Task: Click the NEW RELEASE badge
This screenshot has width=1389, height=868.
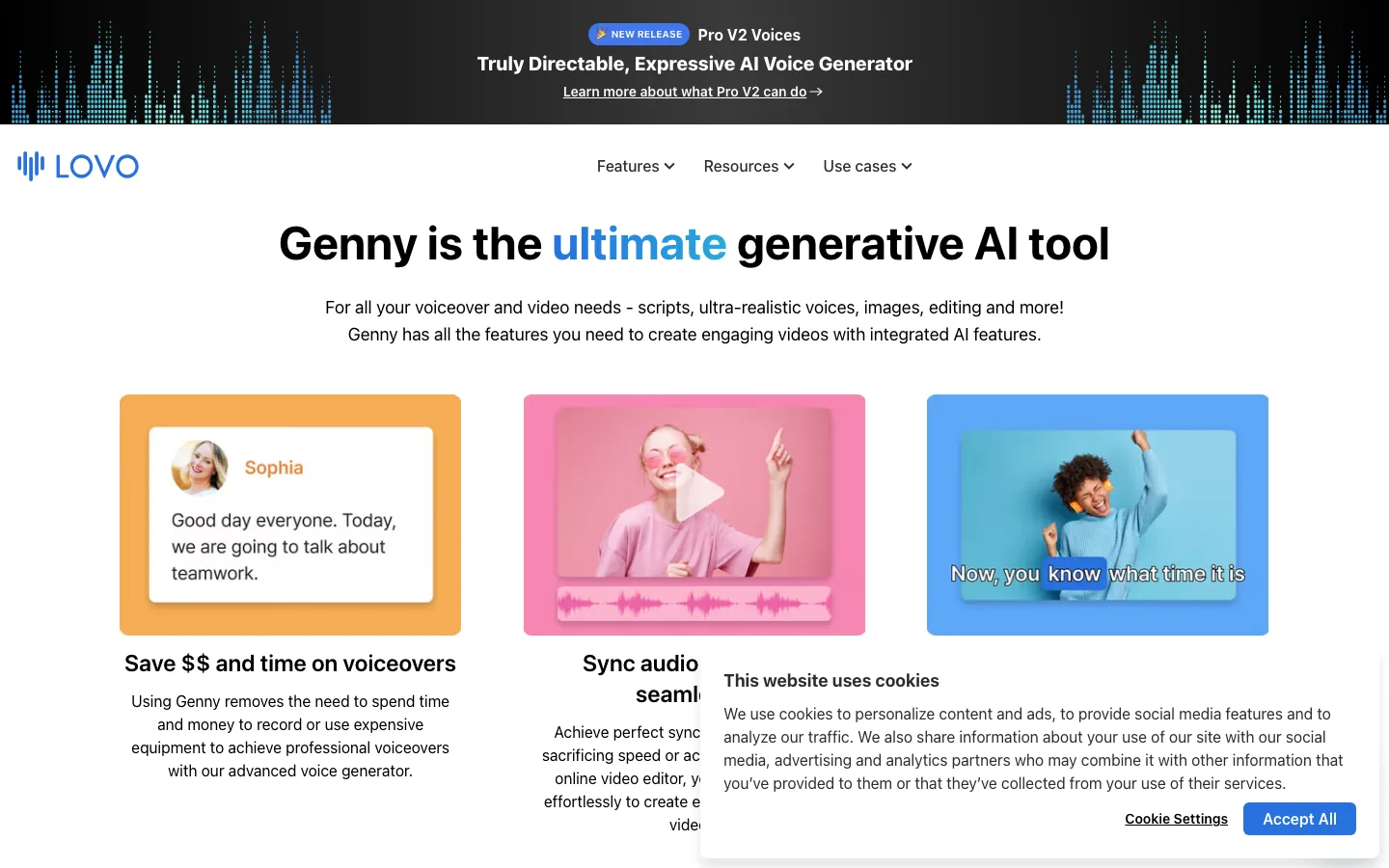Action: click(x=639, y=34)
